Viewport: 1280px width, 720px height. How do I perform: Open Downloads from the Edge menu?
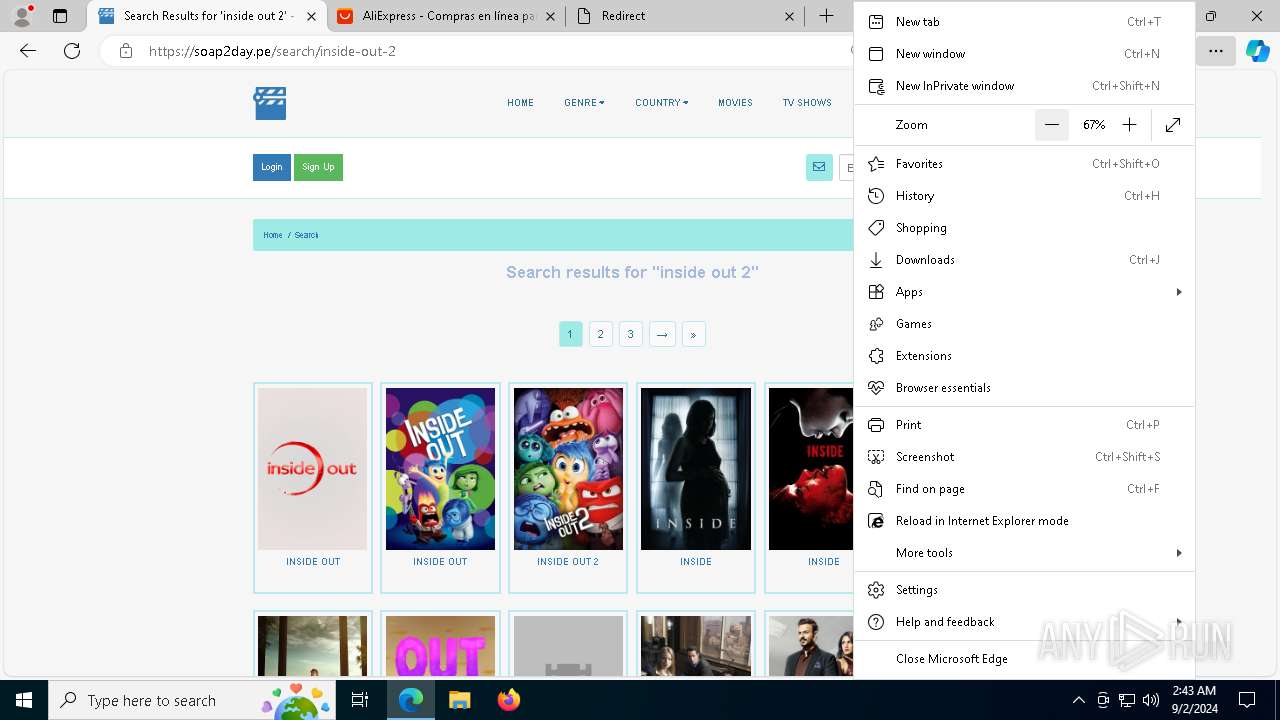[x=1025, y=260]
